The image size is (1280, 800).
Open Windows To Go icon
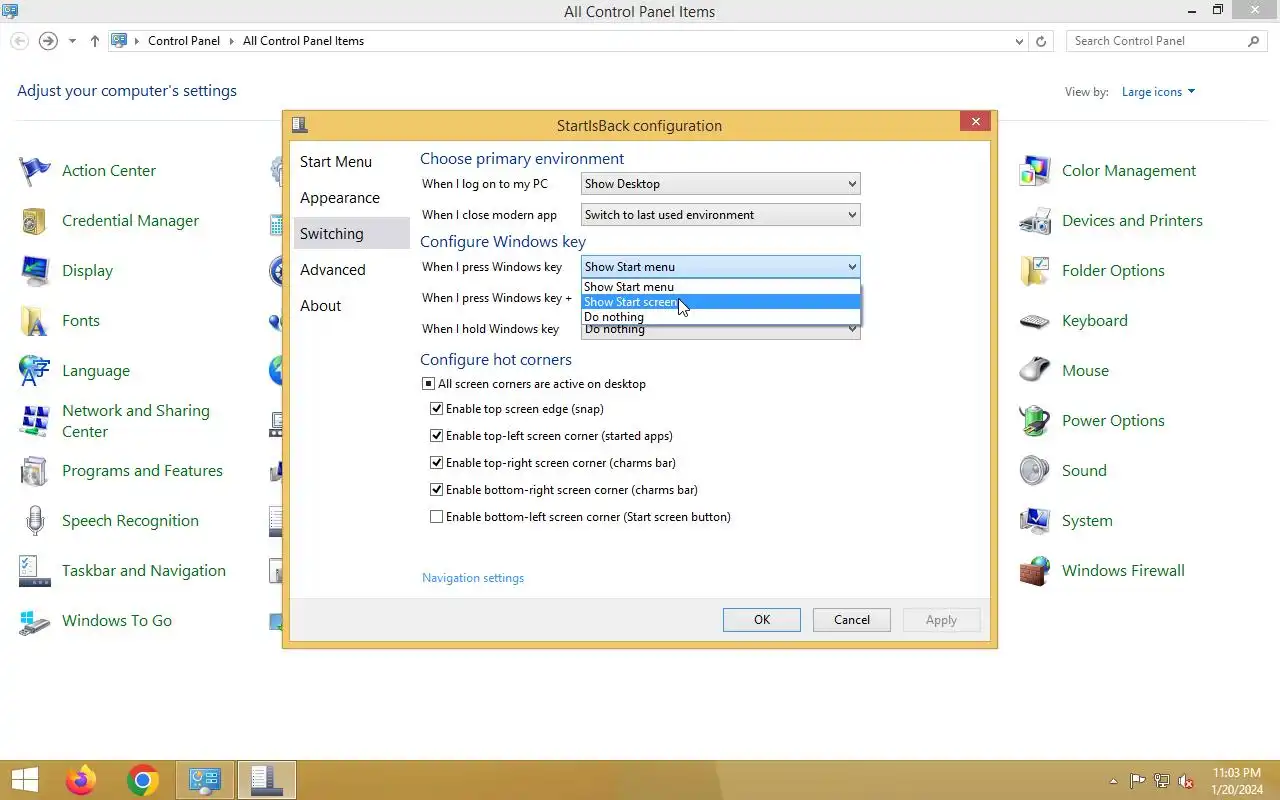coord(35,621)
